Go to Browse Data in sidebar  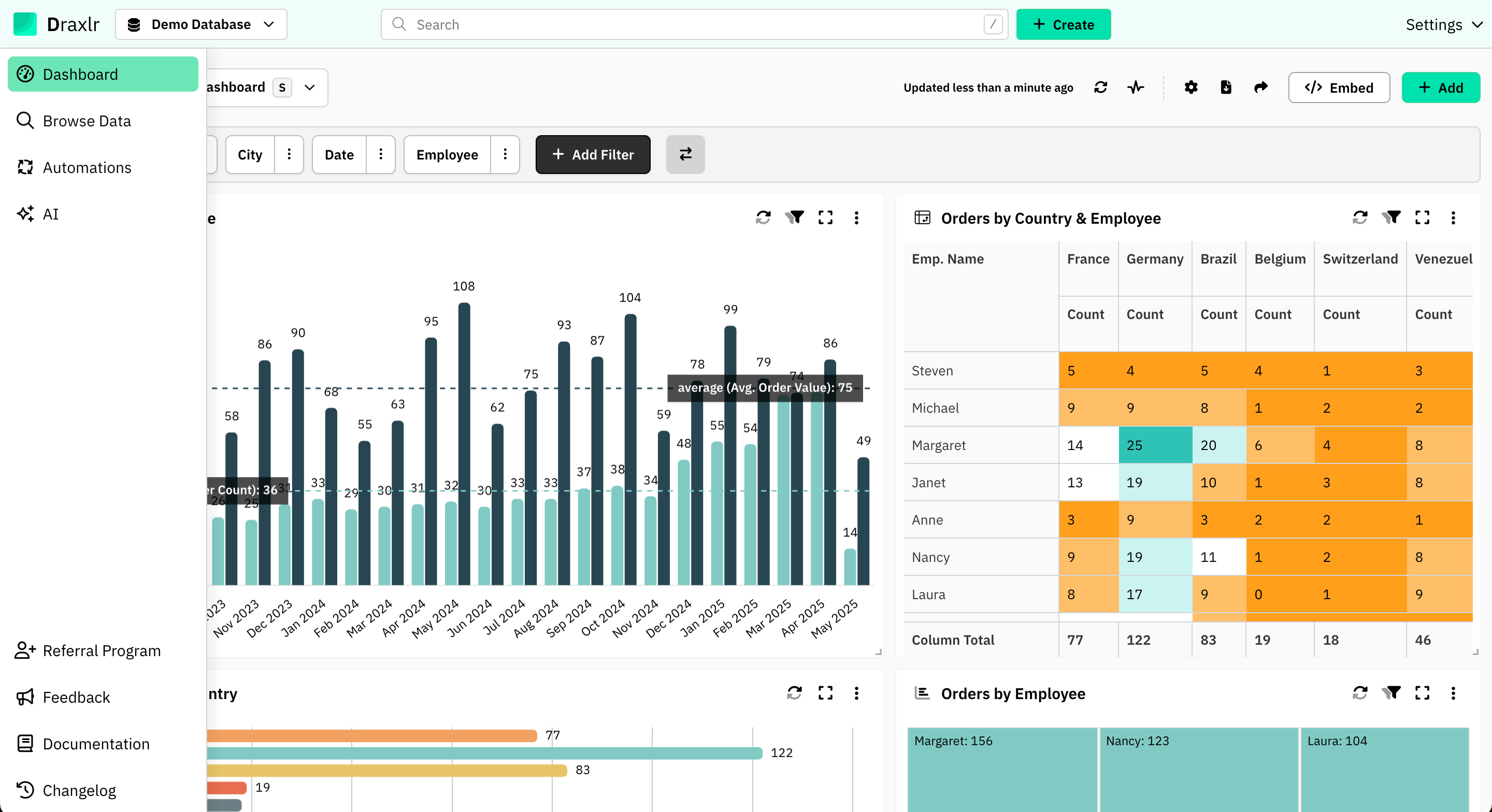[x=103, y=121]
